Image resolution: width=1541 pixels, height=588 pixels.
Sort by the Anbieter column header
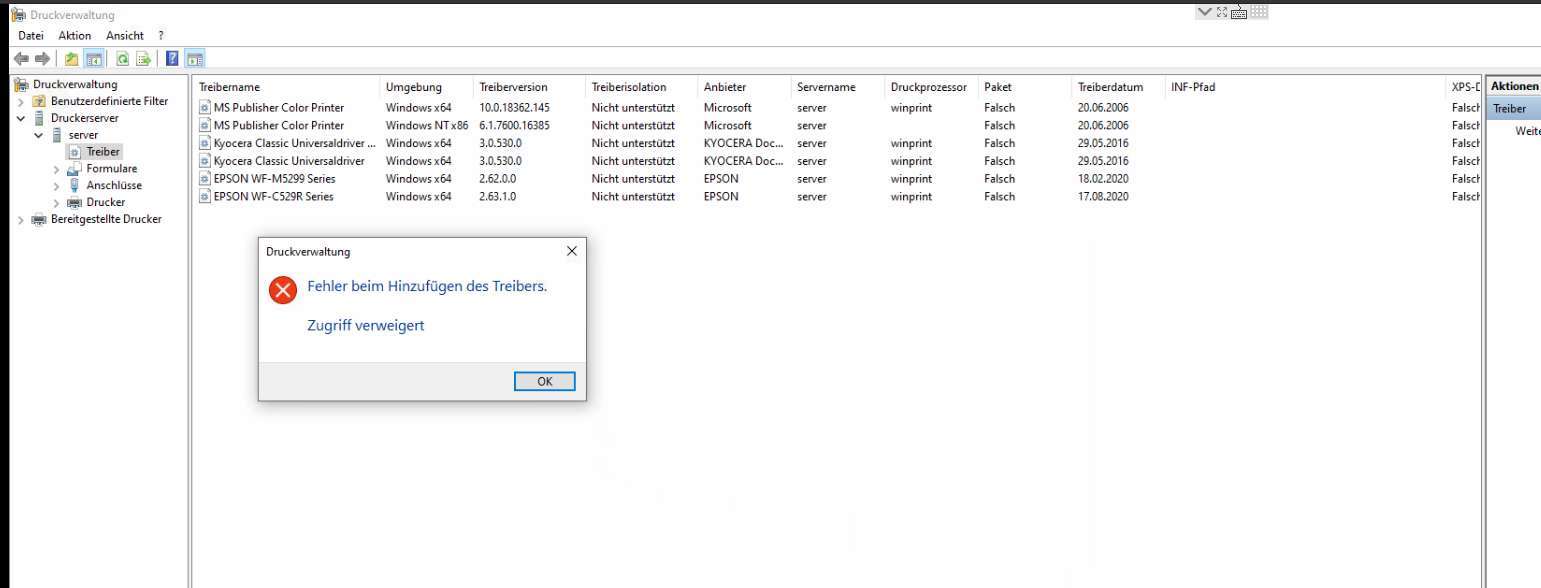pyautogui.click(x=745, y=87)
